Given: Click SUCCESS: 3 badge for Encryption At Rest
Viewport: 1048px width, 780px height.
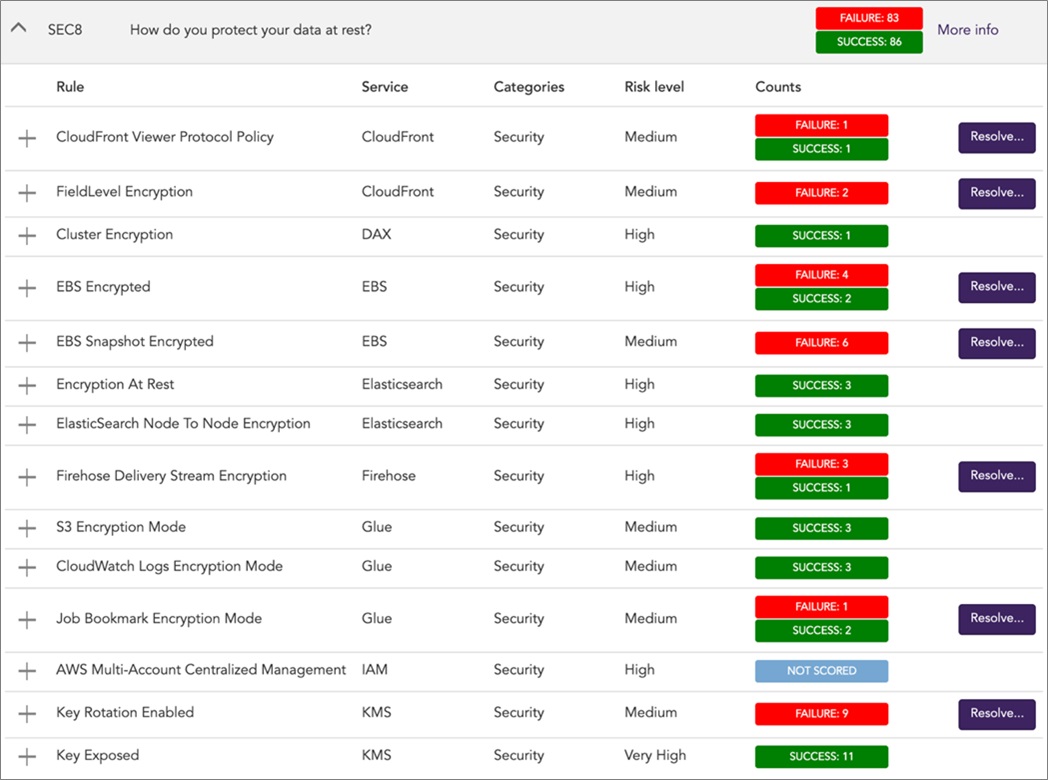Looking at the screenshot, I should (x=821, y=386).
